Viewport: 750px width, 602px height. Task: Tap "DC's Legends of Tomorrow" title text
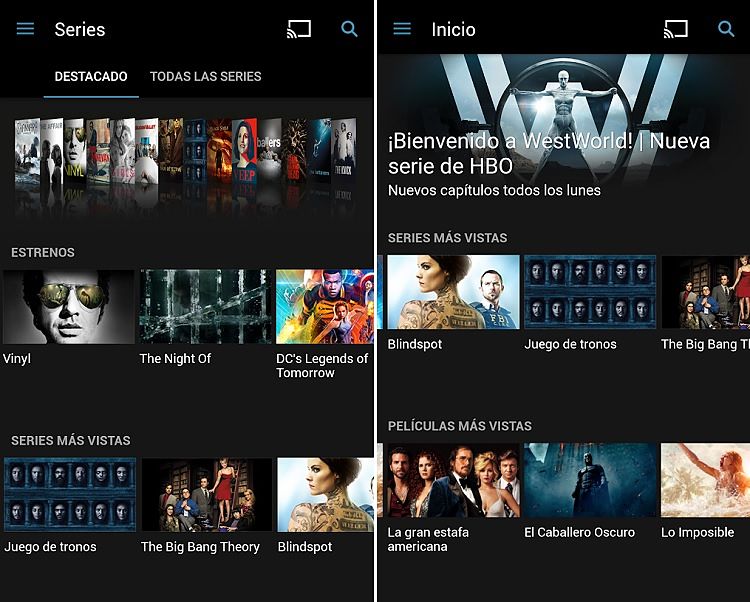point(322,365)
